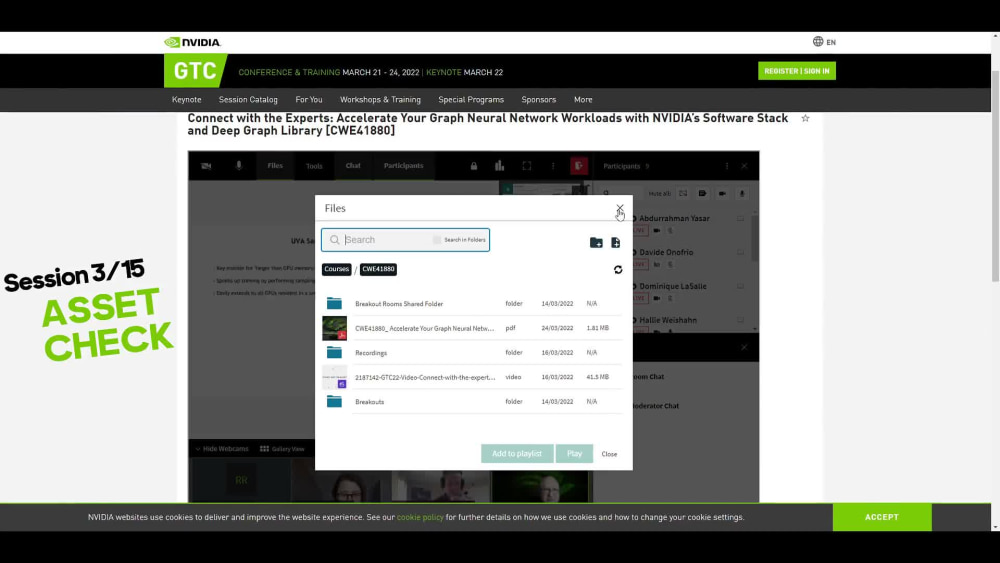Viewport: 1000px width, 563px height.
Task: Open the Sponsors menu
Action: tap(538, 99)
